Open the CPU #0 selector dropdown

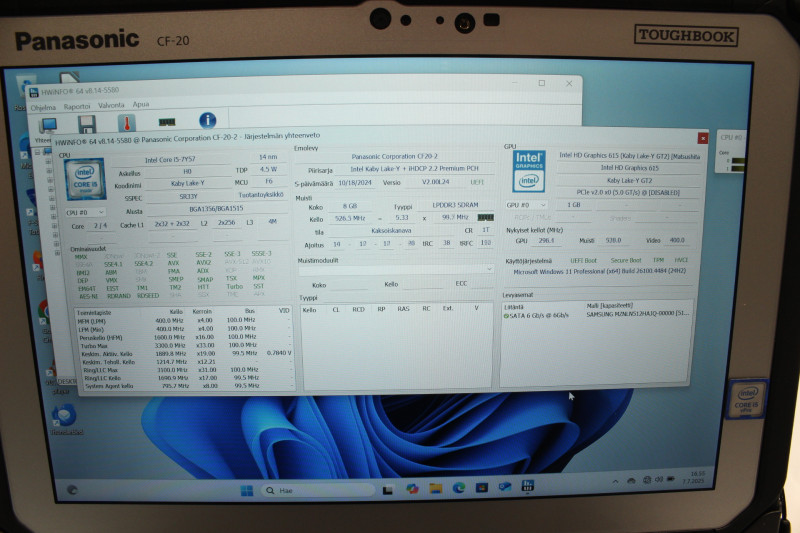(85, 212)
